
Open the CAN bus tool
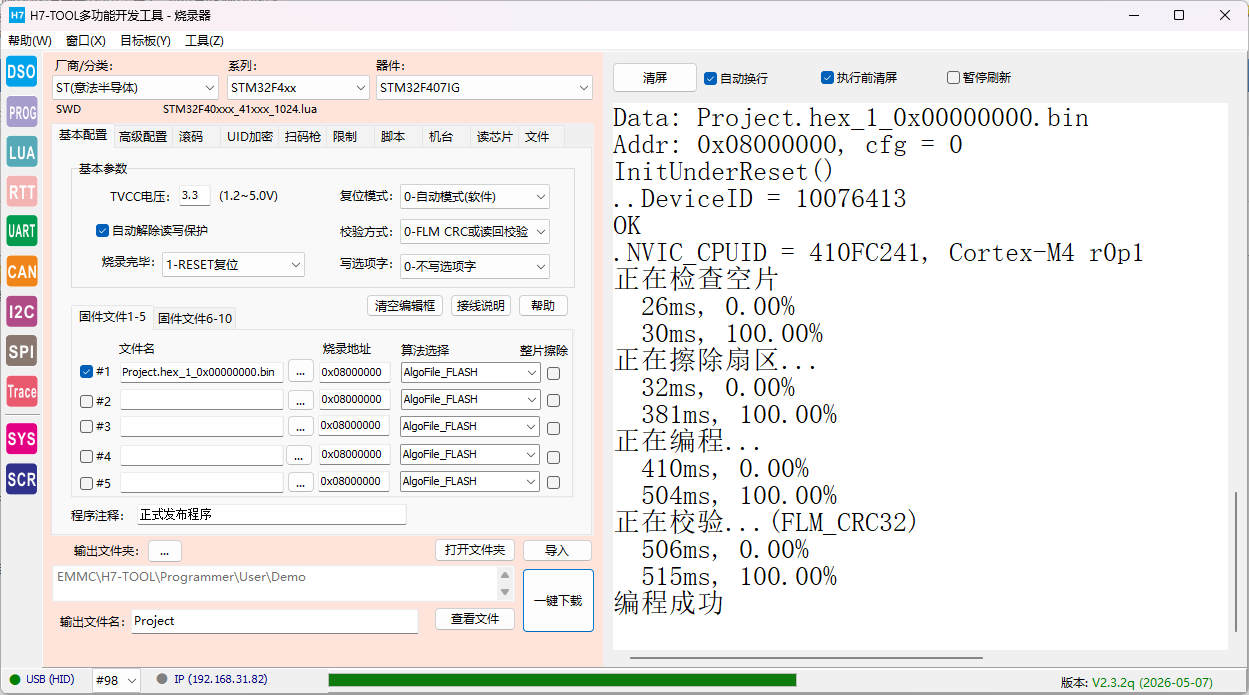pyautogui.click(x=22, y=271)
